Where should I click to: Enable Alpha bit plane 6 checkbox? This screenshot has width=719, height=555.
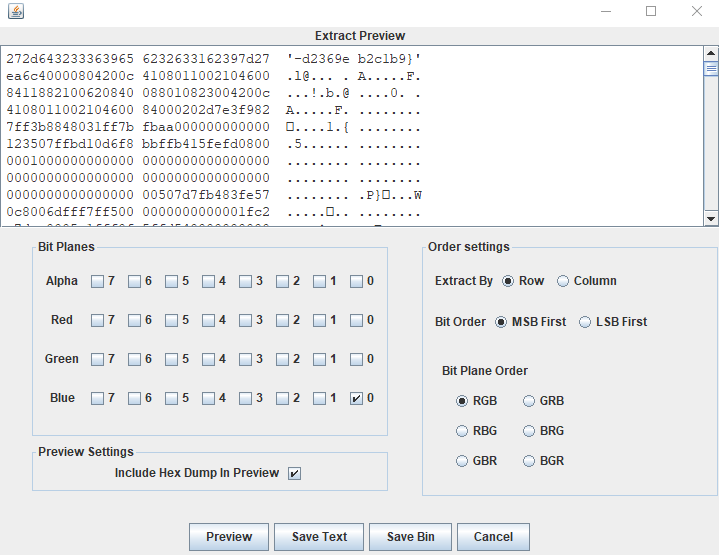[x=134, y=281]
